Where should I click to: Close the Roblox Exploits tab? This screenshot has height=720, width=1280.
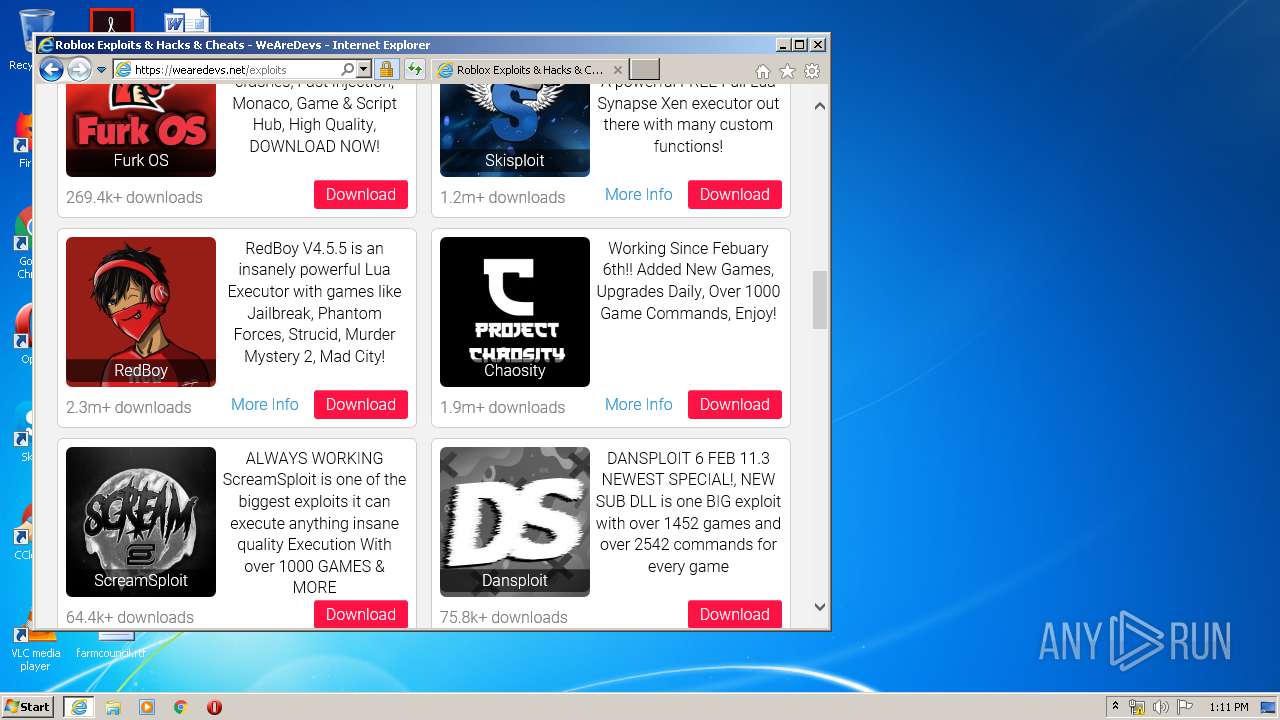[618, 70]
